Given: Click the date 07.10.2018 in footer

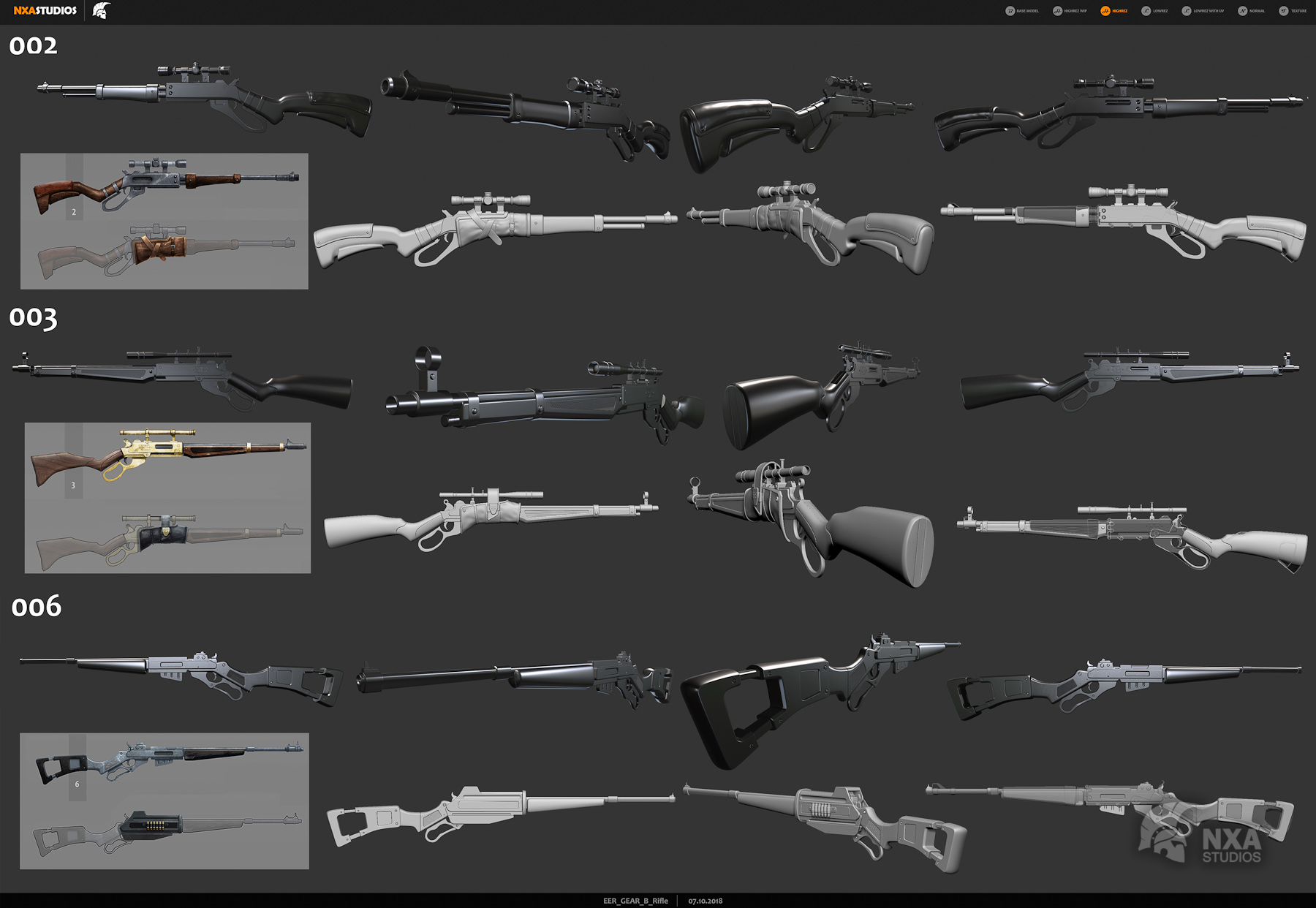Looking at the screenshot, I should point(706,901).
